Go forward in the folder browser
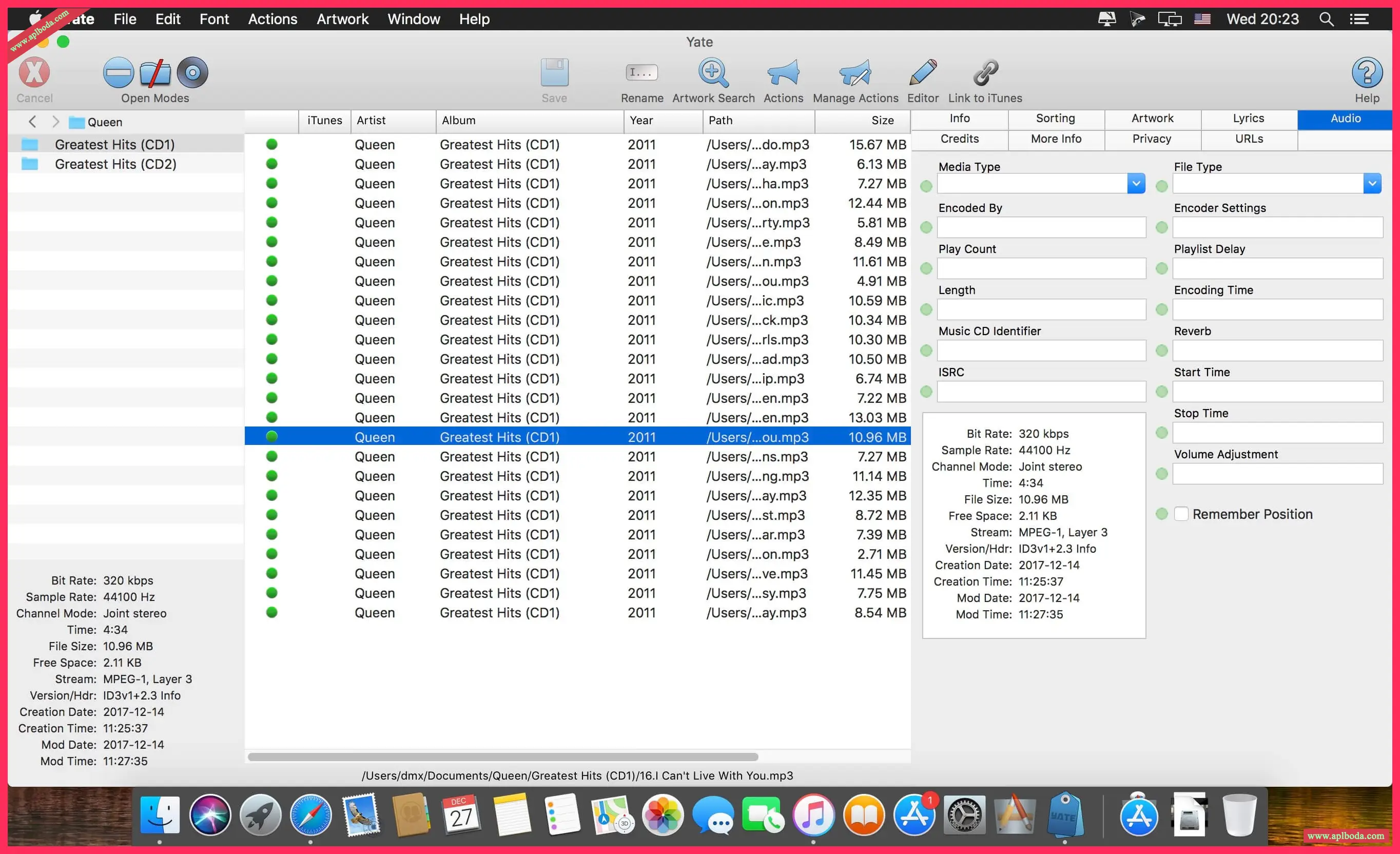The width and height of the screenshot is (1400, 854). pos(55,122)
